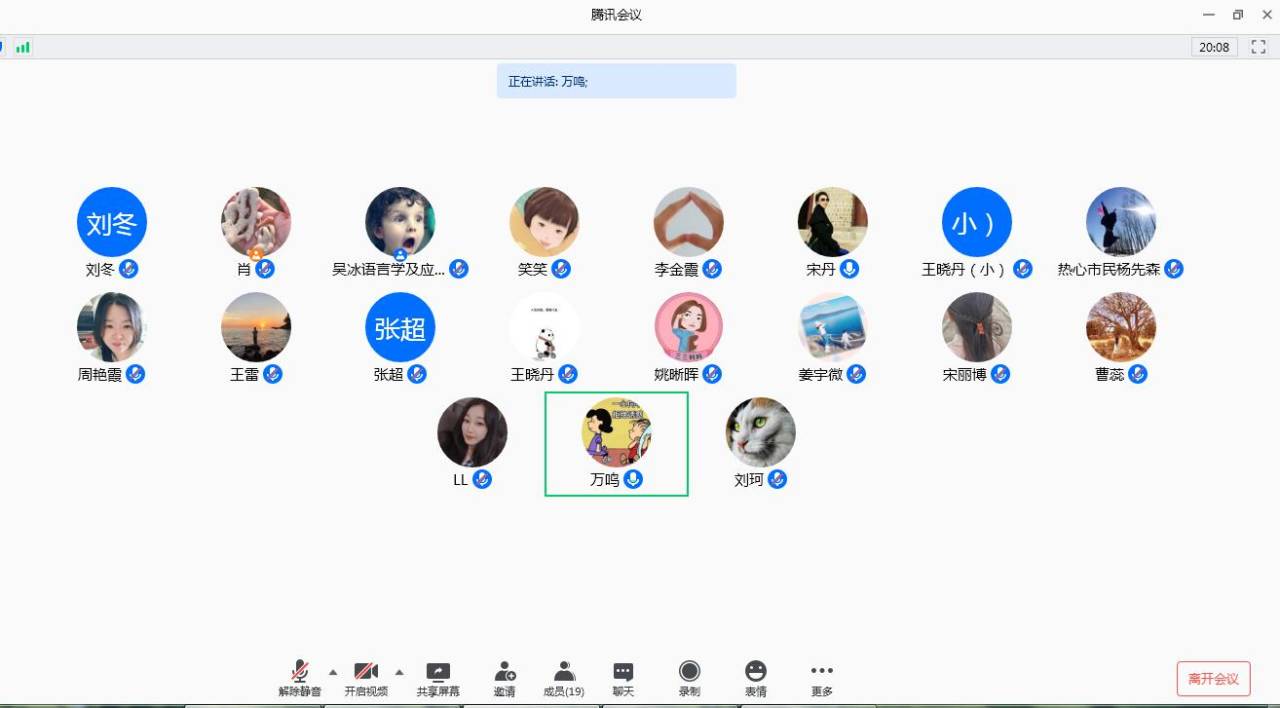This screenshot has width=1280, height=708.
Task: Expand video options arrow beside camera
Action: (x=399, y=671)
